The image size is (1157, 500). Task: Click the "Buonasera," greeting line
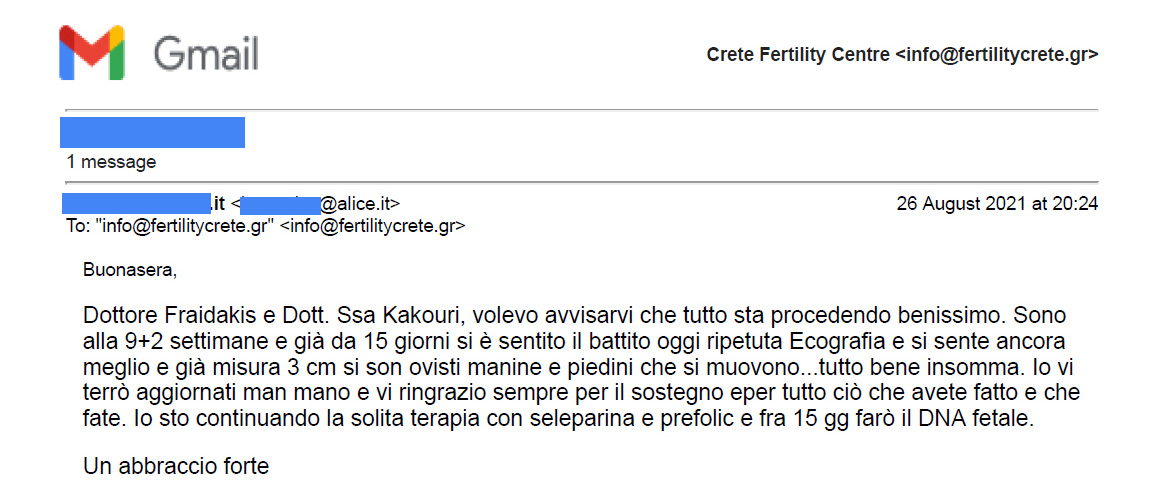(131, 271)
